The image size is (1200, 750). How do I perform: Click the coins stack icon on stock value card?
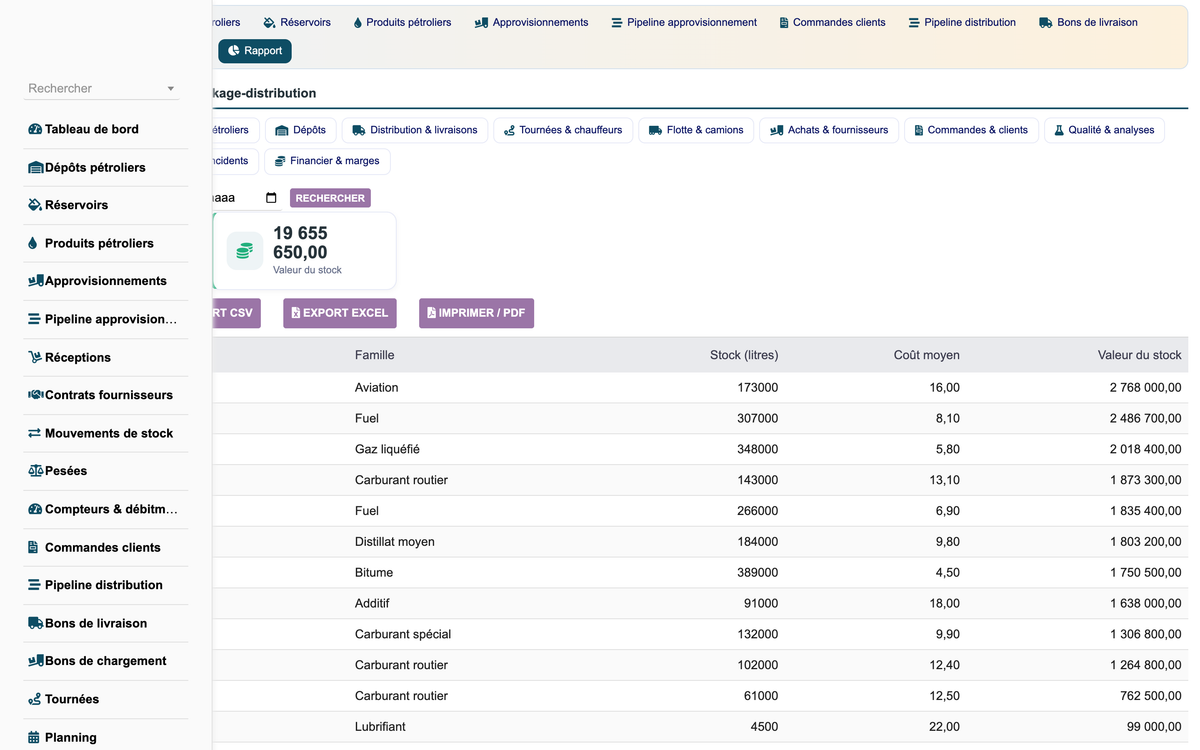(245, 251)
